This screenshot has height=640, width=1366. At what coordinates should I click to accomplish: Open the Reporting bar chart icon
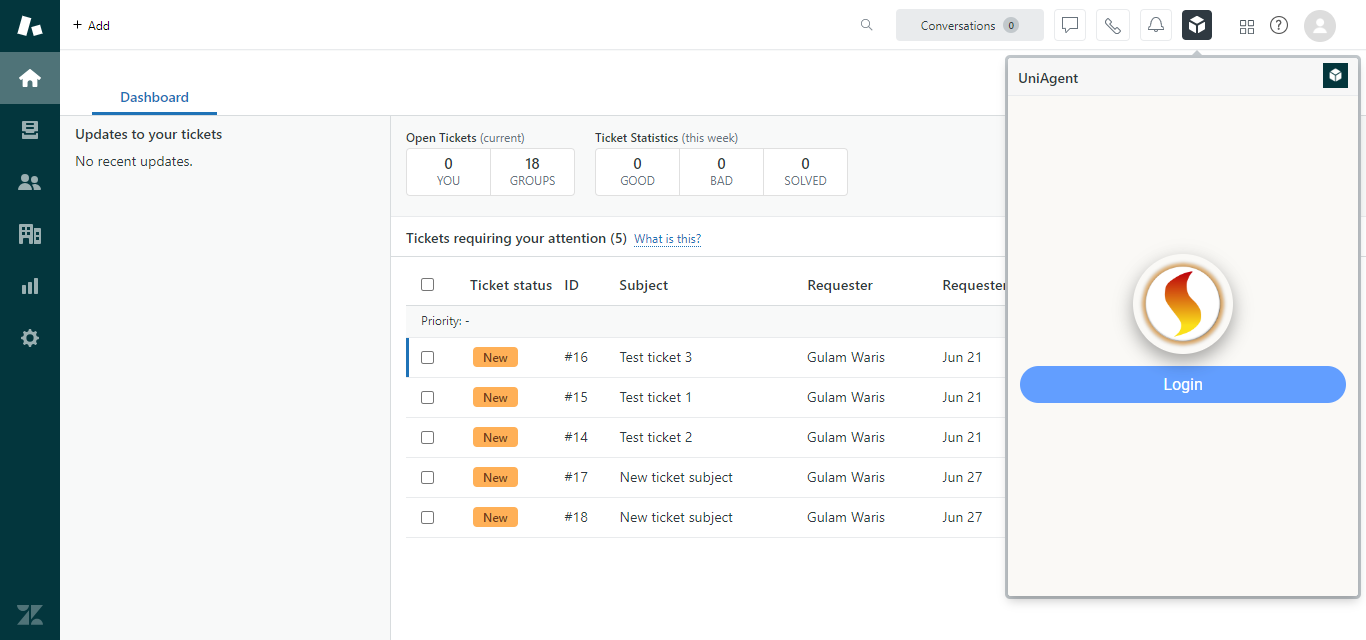[x=30, y=286]
